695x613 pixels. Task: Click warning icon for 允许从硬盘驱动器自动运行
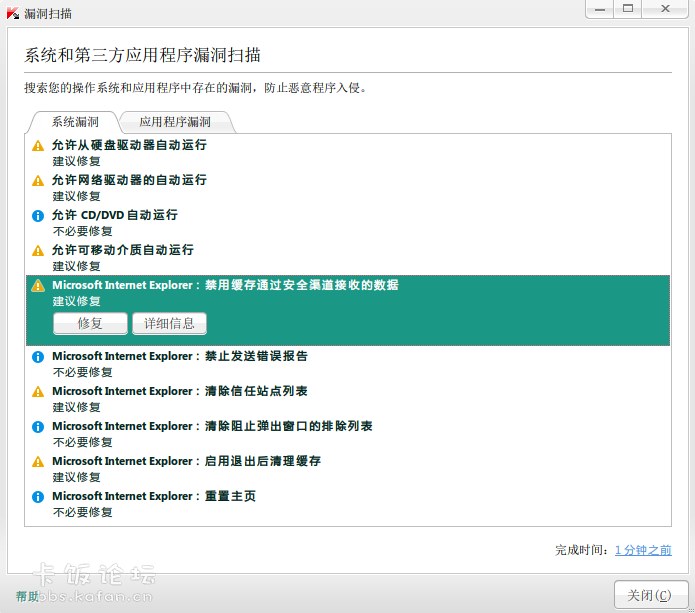pos(38,145)
